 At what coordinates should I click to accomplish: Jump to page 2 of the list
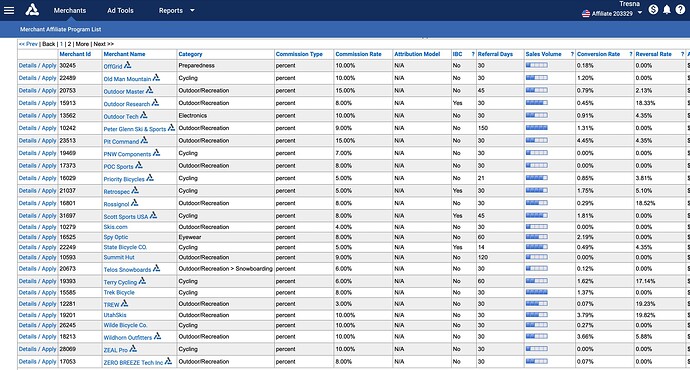(69, 44)
